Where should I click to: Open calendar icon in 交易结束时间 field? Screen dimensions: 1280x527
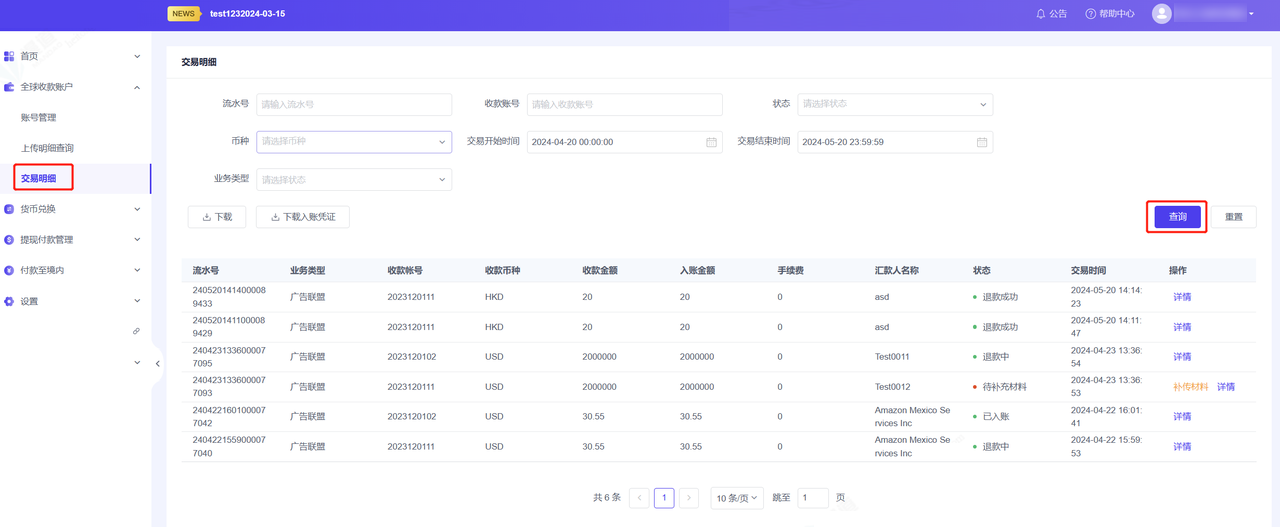tap(982, 142)
